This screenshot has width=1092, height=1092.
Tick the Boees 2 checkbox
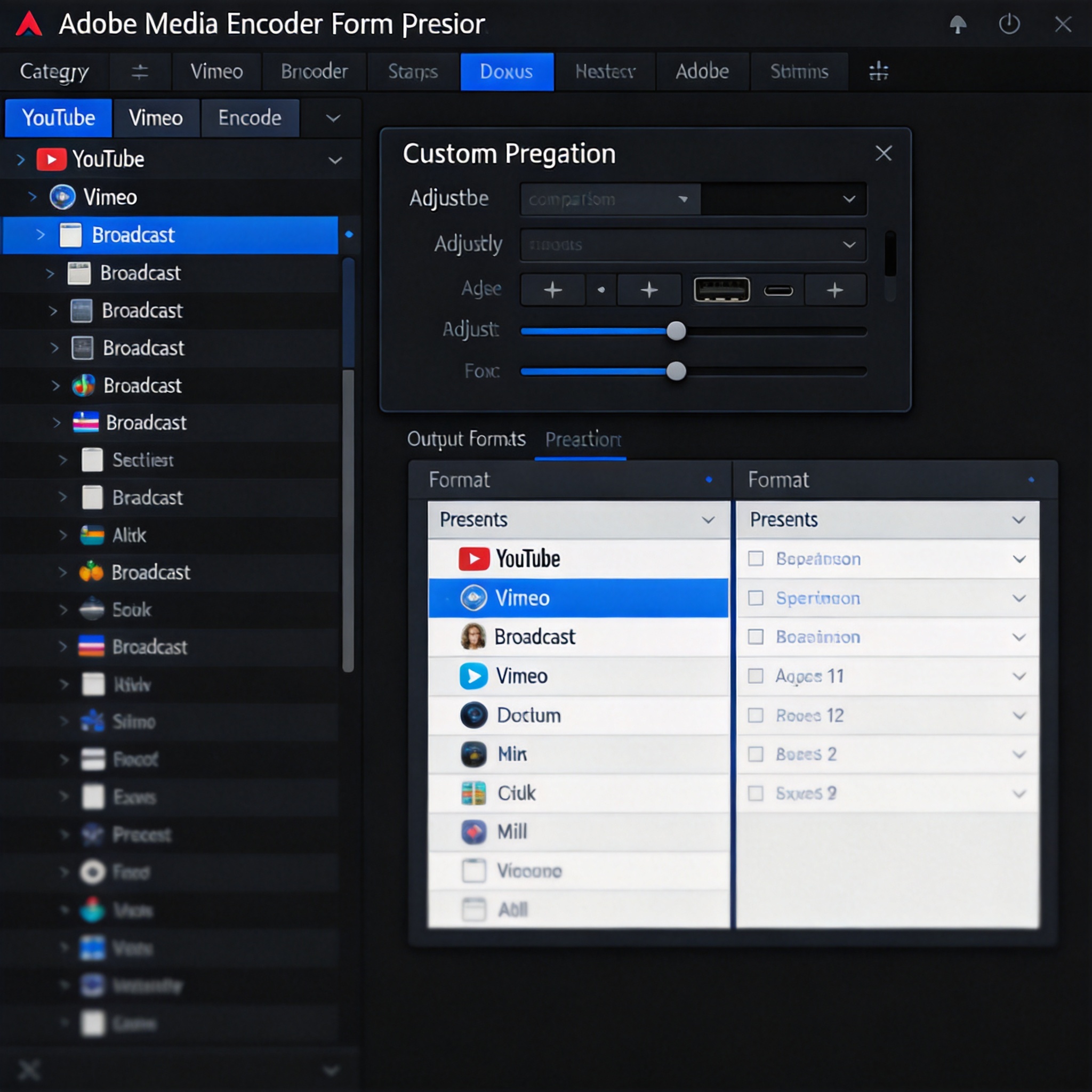click(756, 754)
